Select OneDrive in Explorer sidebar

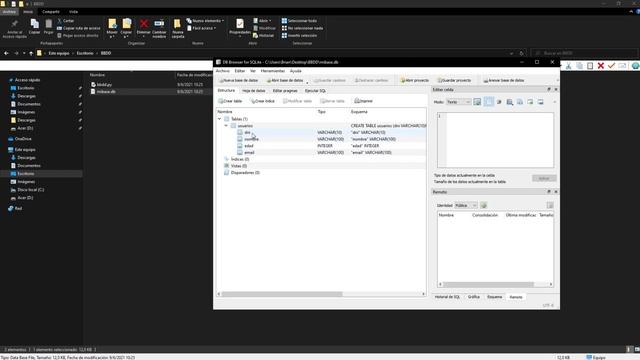coord(20,139)
